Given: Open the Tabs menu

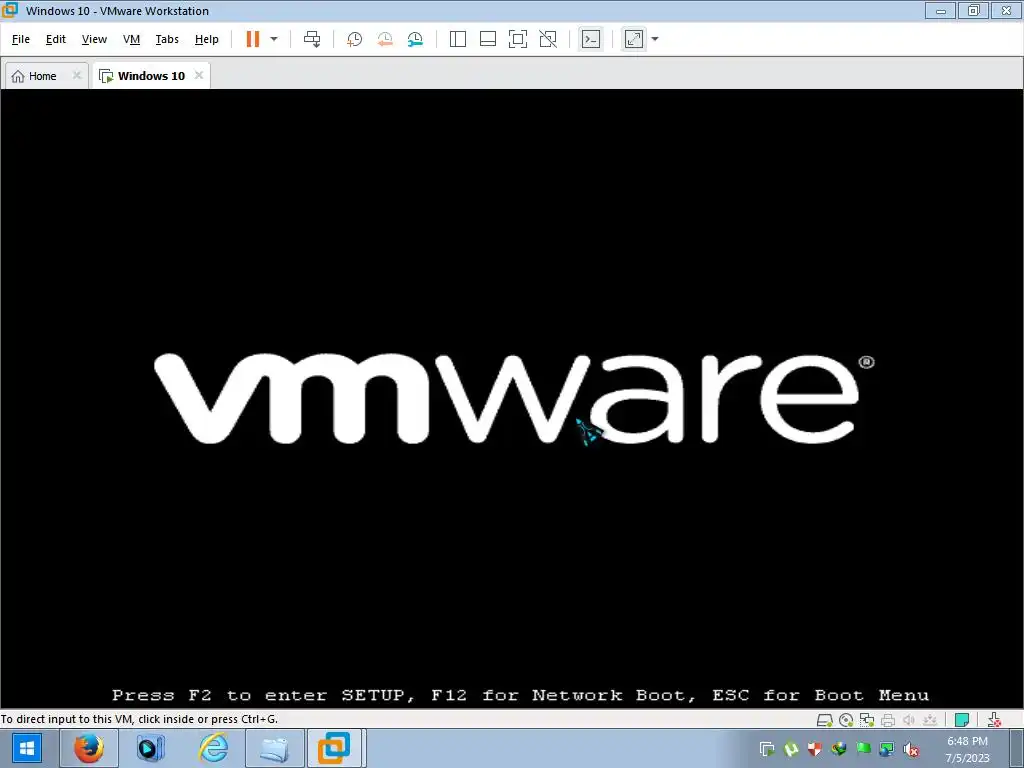Looking at the screenshot, I should [167, 39].
